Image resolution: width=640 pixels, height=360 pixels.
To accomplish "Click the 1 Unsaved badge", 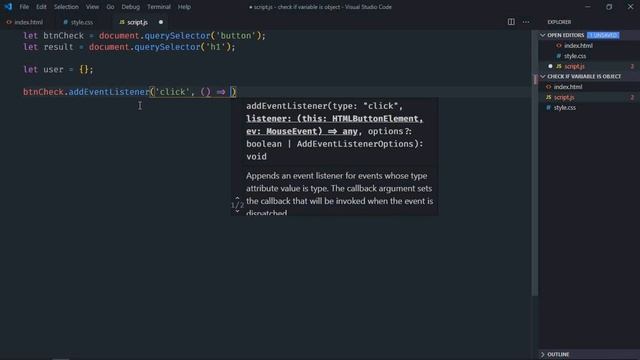I will (x=603, y=35).
